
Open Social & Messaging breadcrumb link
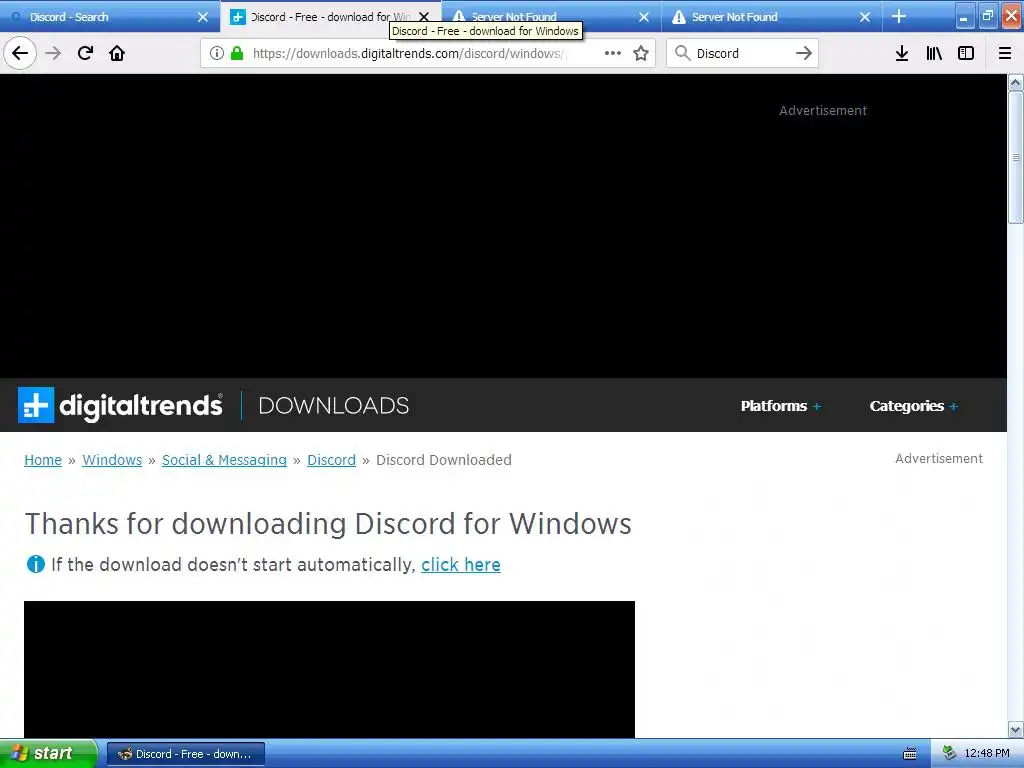pyautogui.click(x=224, y=460)
